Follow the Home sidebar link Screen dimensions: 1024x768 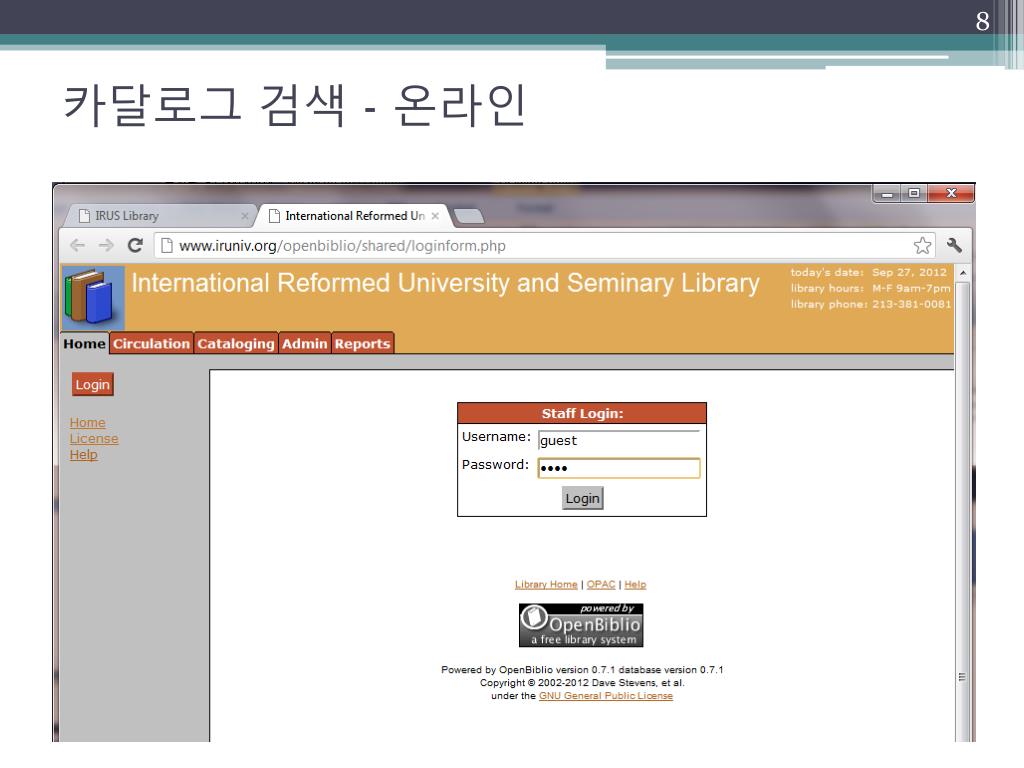coord(88,423)
